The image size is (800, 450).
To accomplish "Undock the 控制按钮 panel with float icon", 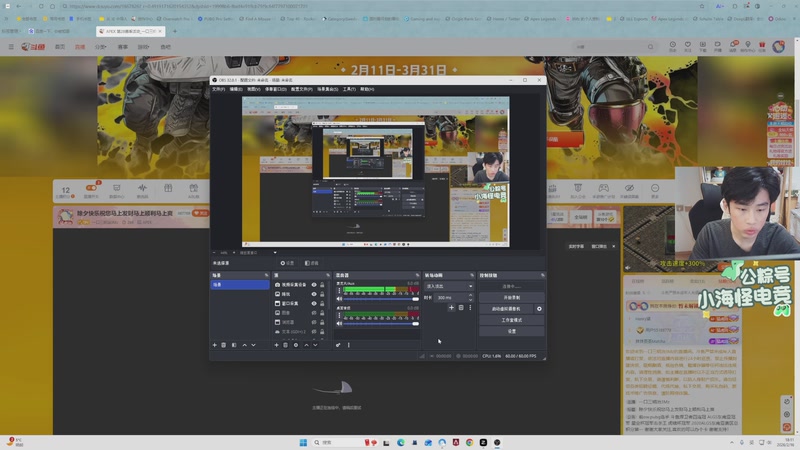I will tap(542, 276).
